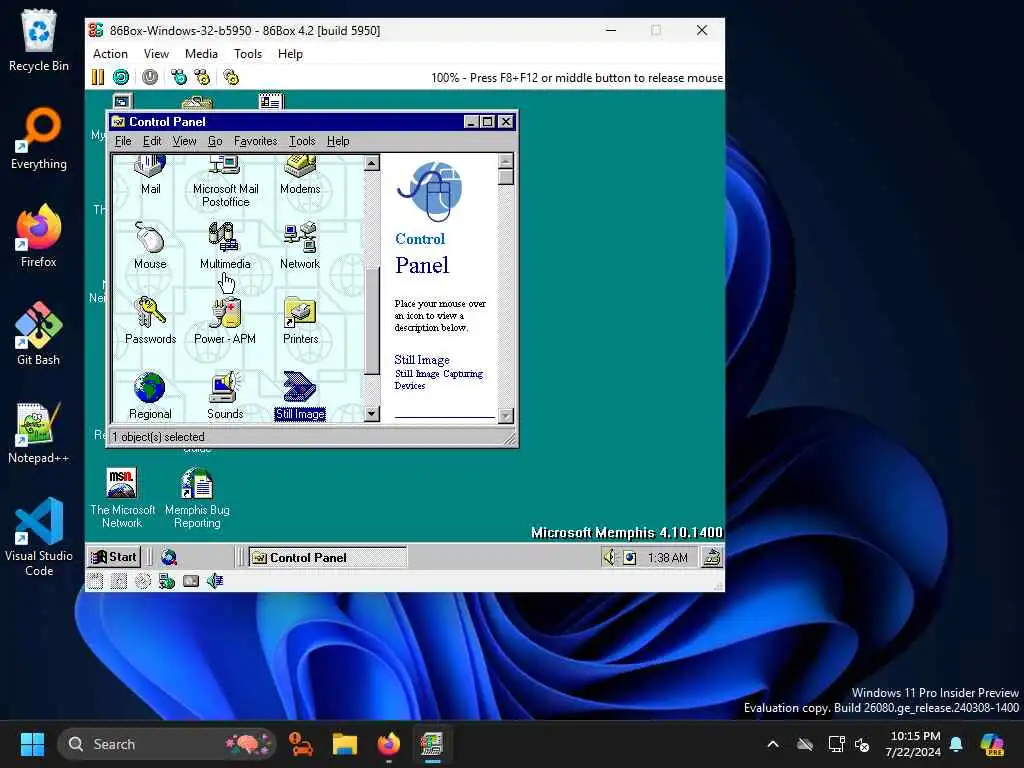Image resolution: width=1024 pixels, height=768 pixels.
Task: Open the 86Box Help menu
Action: (290, 54)
